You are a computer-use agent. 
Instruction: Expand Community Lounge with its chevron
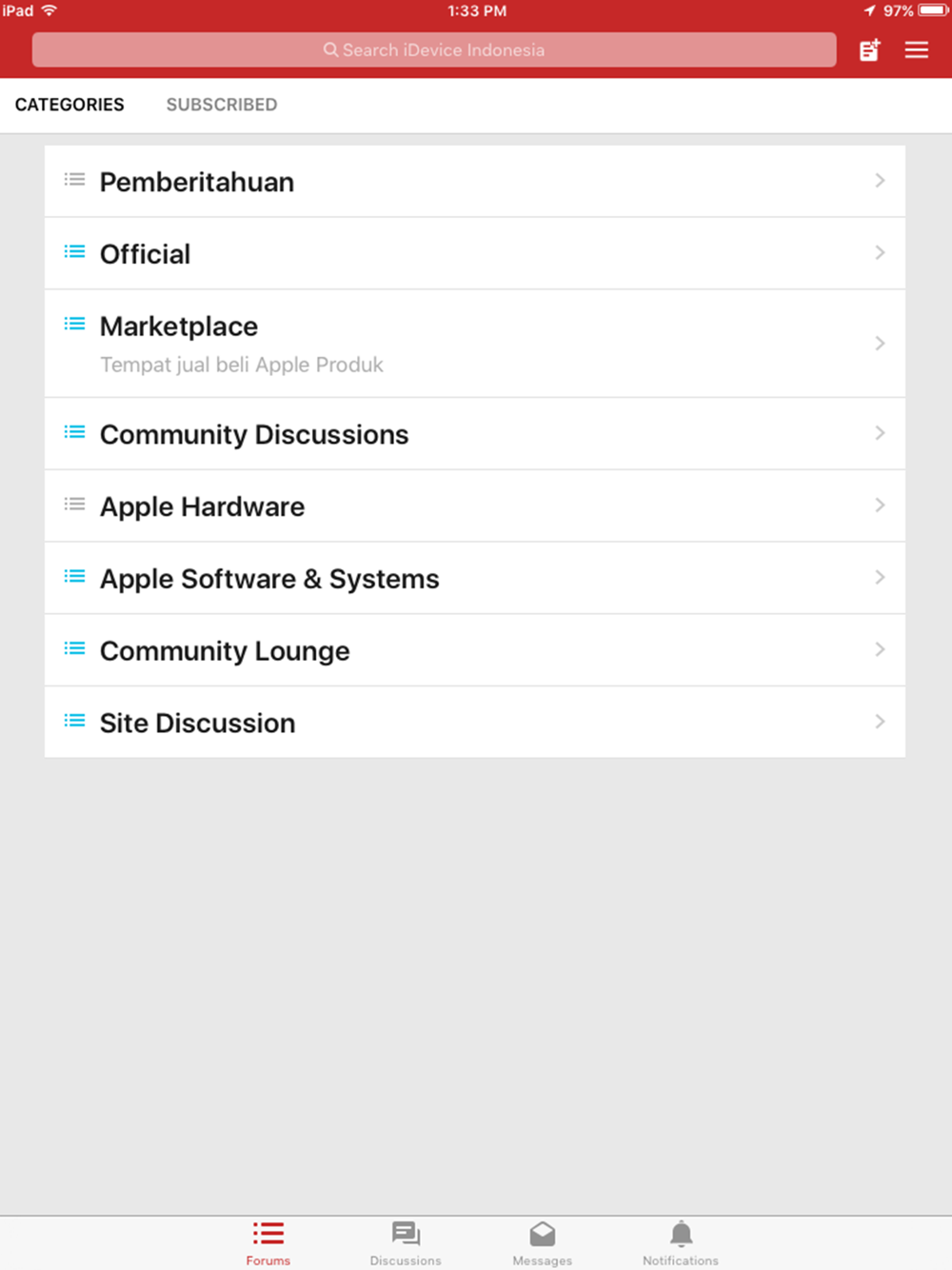tap(880, 649)
